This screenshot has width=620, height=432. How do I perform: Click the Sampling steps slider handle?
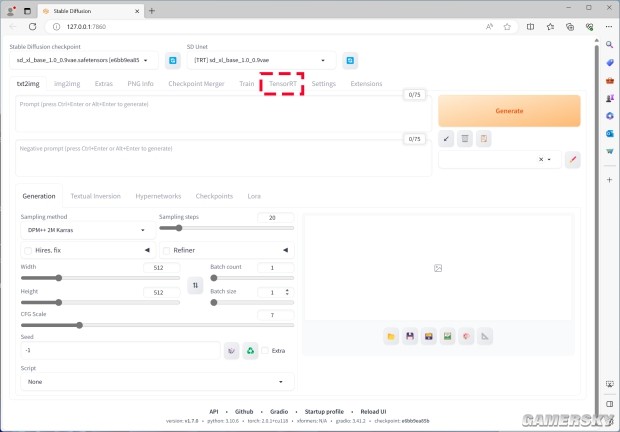tap(179, 228)
